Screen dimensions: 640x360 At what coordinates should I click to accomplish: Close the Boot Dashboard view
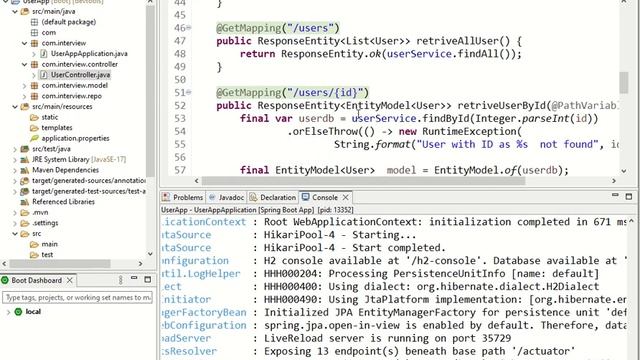(x=70, y=280)
